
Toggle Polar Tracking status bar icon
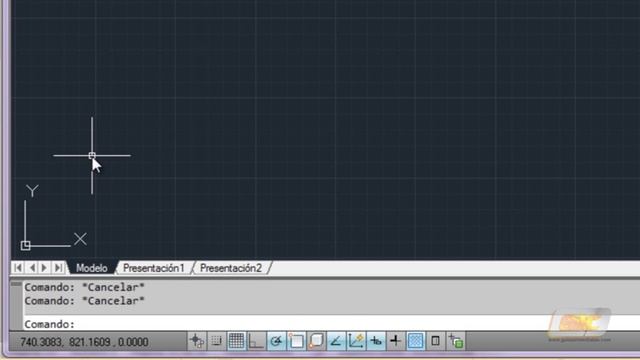(276, 341)
